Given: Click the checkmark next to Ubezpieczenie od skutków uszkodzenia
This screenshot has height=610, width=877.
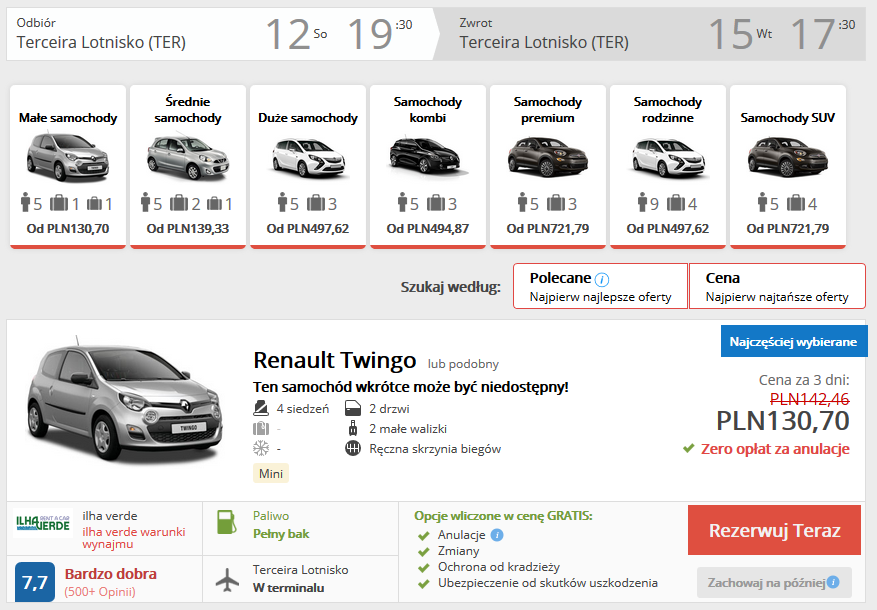Looking at the screenshot, I should pyautogui.click(x=423, y=584).
